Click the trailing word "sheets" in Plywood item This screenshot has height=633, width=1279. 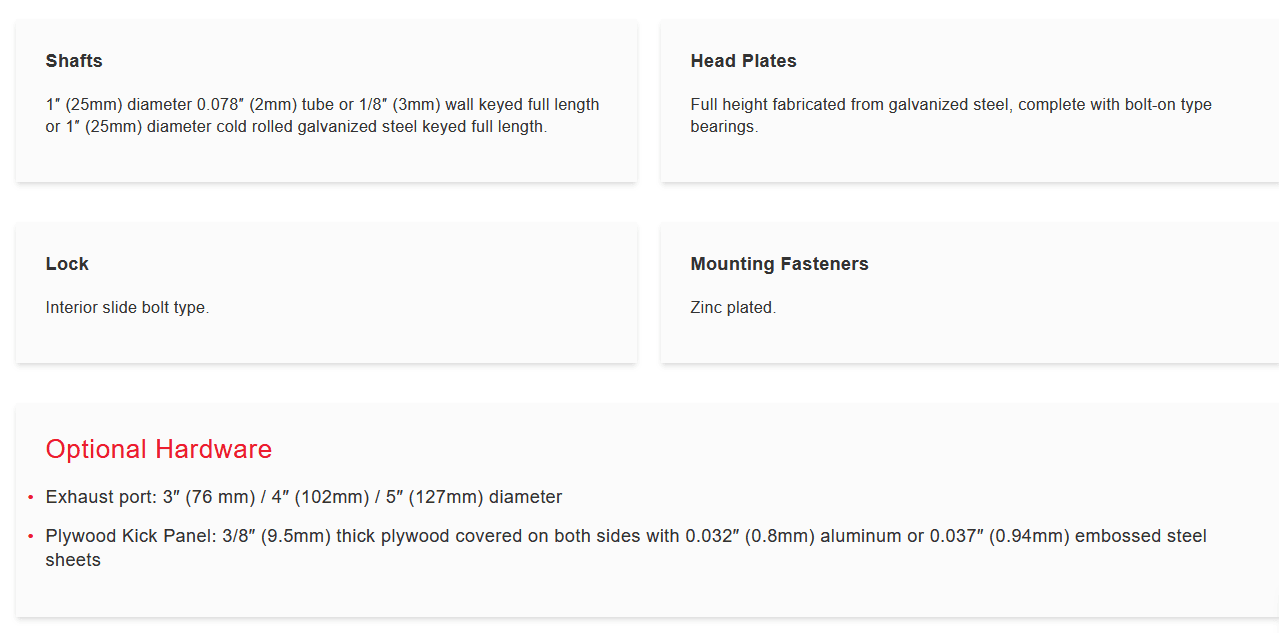73,560
